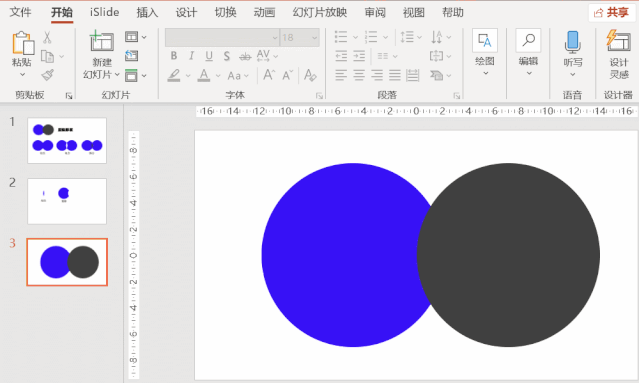Screen dimensions: 639x383
Task: Toggle Underline formatting
Action: pyautogui.click(x=209, y=56)
